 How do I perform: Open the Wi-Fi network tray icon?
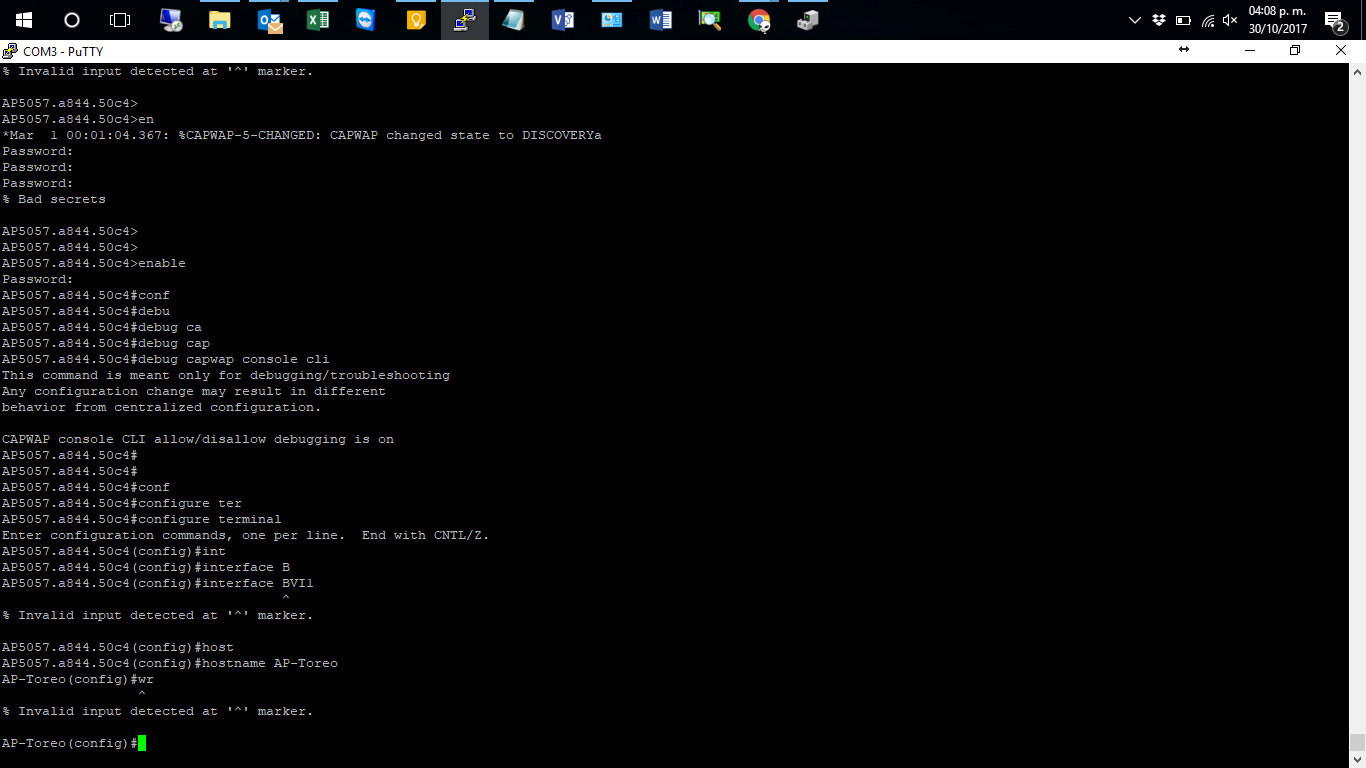1208,20
